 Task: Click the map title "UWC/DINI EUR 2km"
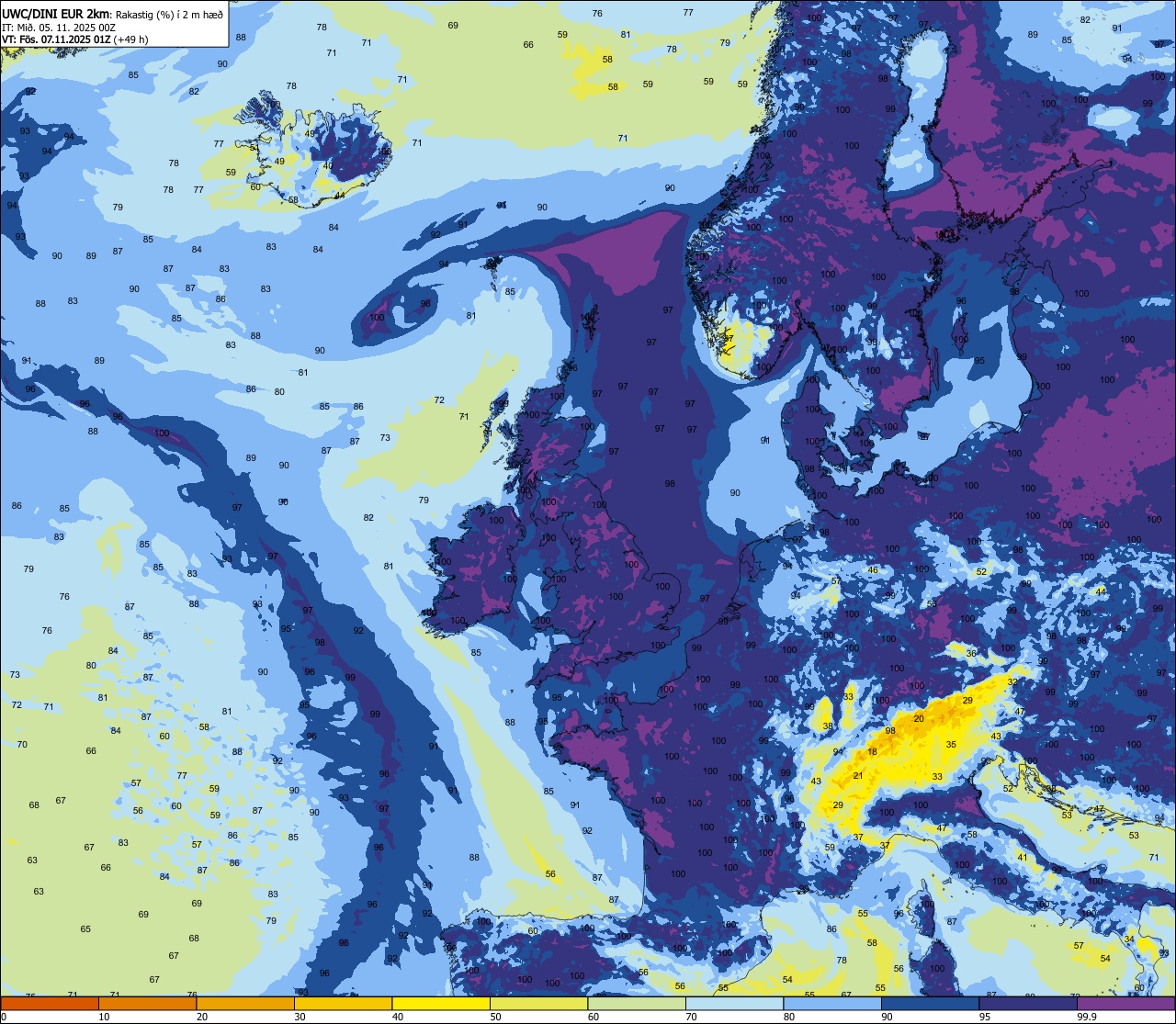[x=55, y=13]
